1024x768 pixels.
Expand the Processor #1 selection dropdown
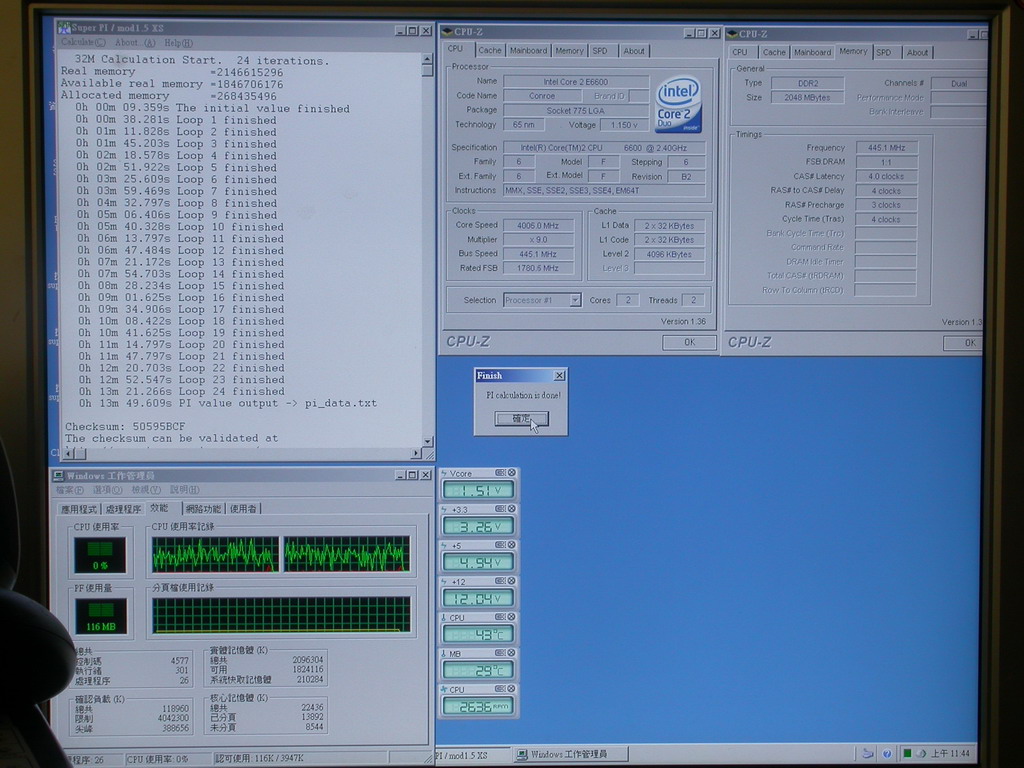(575, 300)
